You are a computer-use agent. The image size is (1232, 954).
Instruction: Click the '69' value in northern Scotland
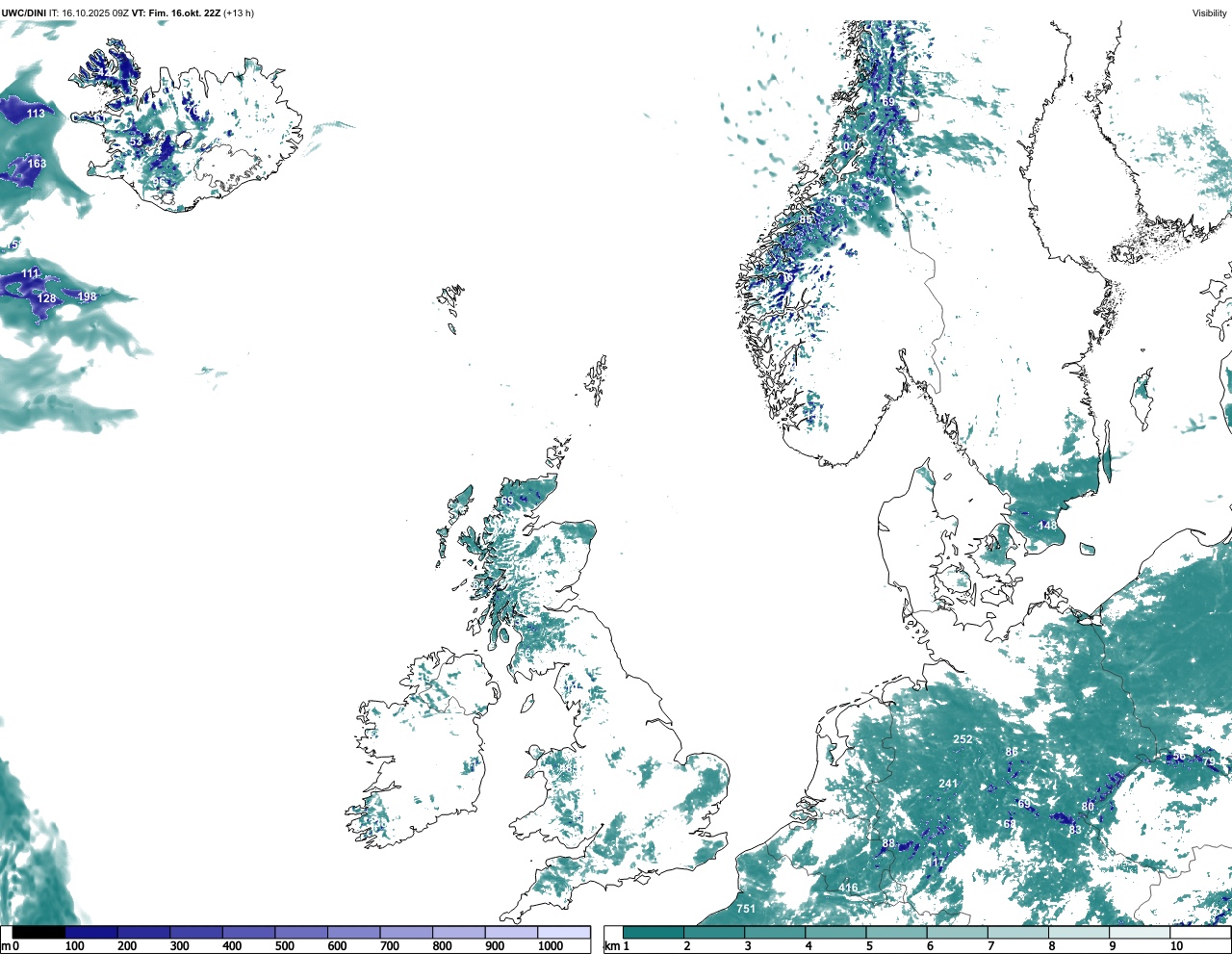[506, 501]
